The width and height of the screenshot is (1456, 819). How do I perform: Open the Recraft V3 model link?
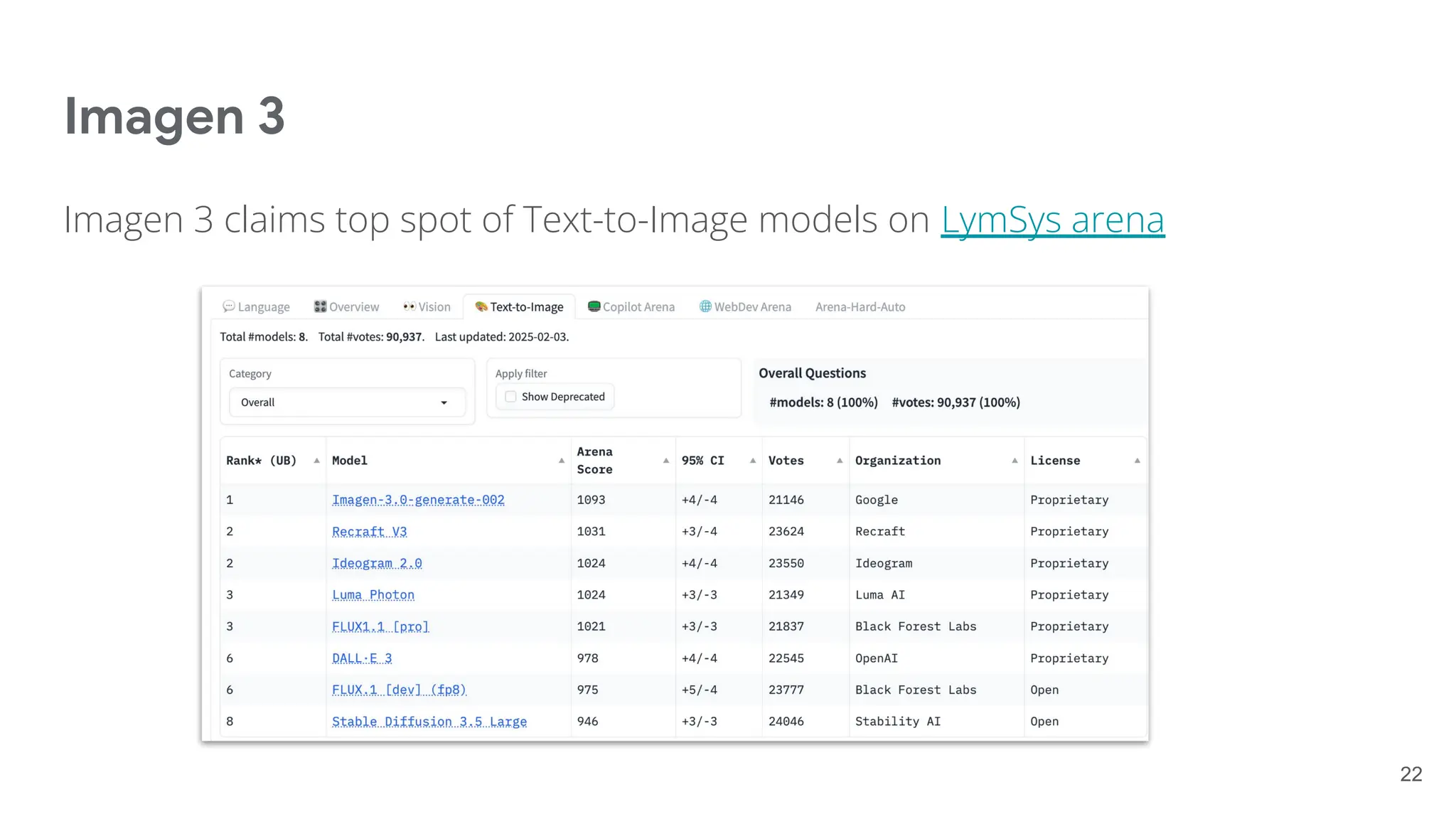pos(370,532)
